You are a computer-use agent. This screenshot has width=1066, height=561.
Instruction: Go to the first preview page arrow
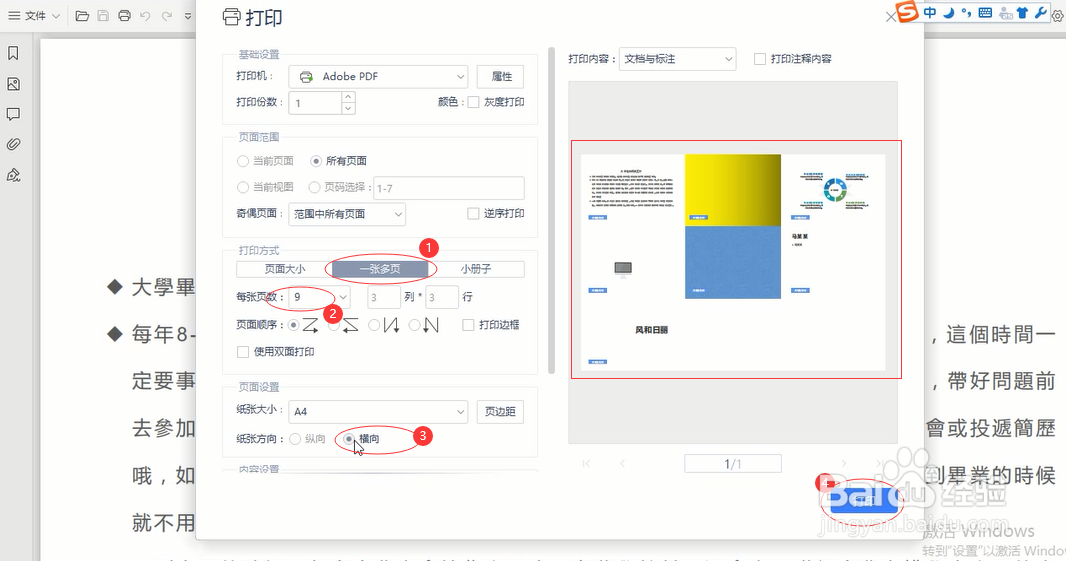click(x=586, y=464)
